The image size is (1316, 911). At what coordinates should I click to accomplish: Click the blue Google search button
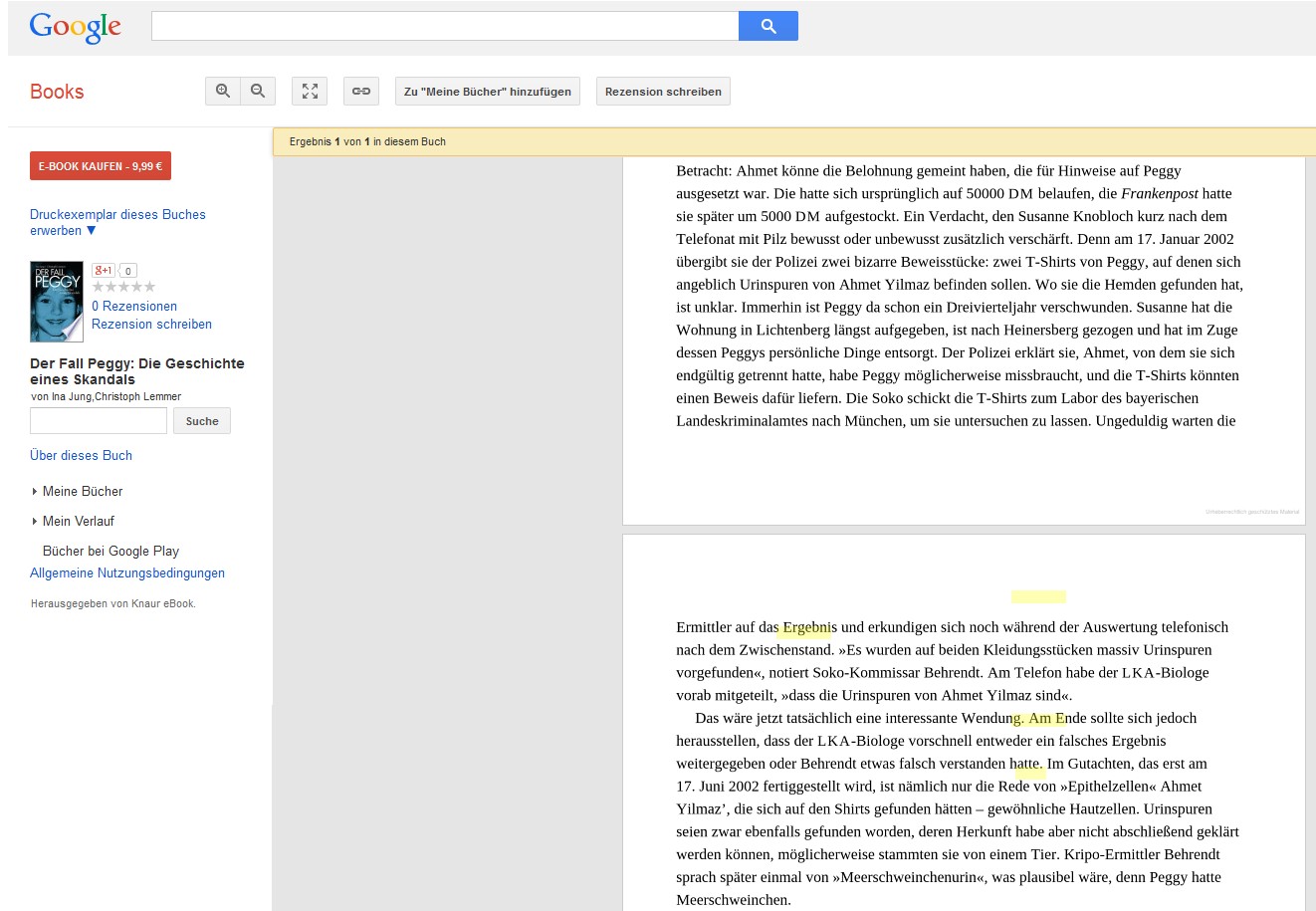(x=768, y=26)
